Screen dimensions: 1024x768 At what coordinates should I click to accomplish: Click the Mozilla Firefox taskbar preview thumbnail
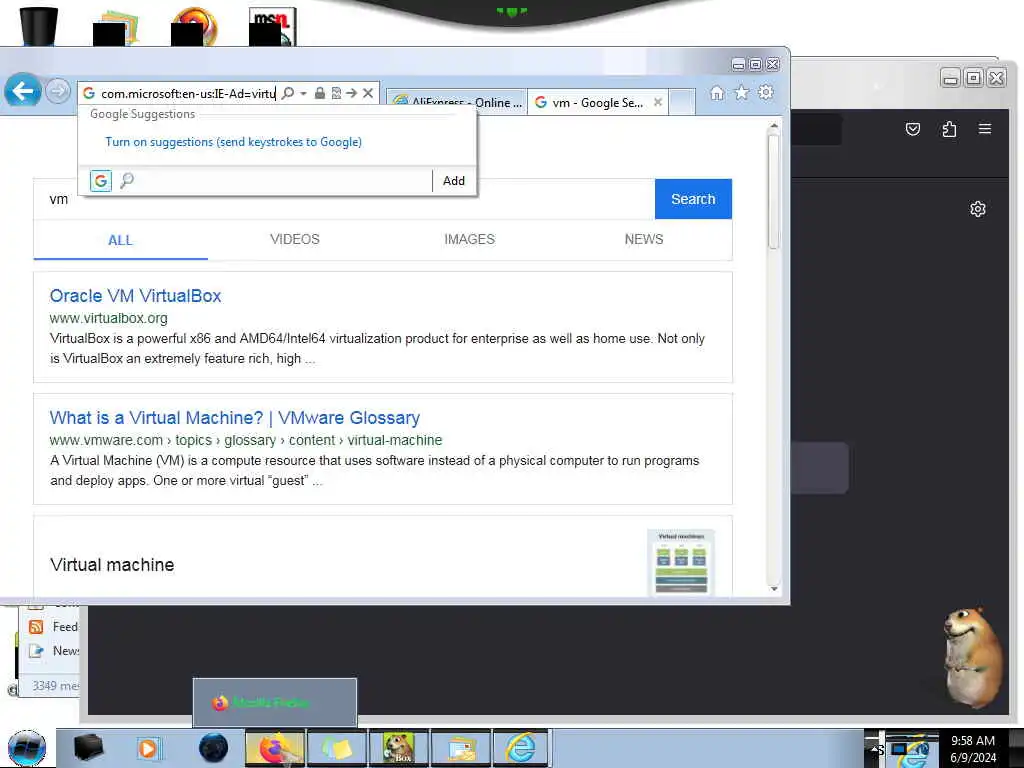pos(274,702)
